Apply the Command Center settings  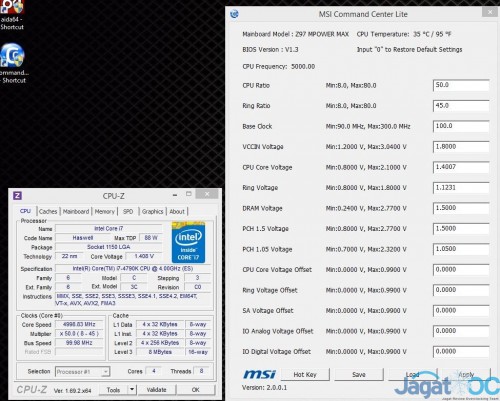point(466,375)
